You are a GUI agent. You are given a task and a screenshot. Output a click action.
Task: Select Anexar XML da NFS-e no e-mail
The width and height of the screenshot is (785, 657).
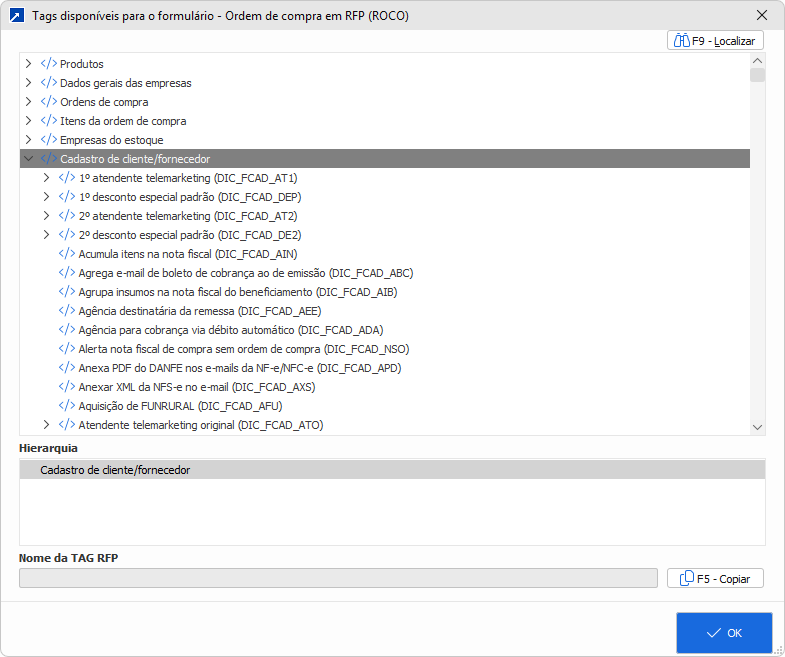(x=196, y=387)
